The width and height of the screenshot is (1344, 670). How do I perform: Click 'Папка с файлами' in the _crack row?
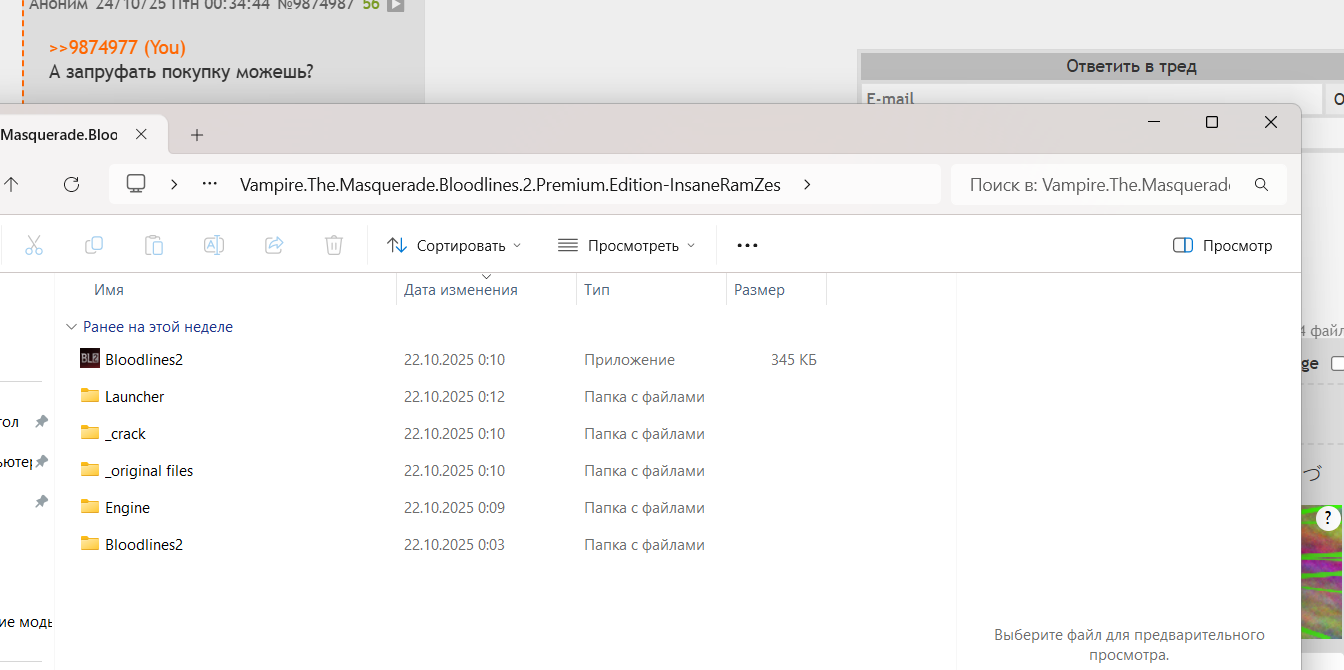645,434
